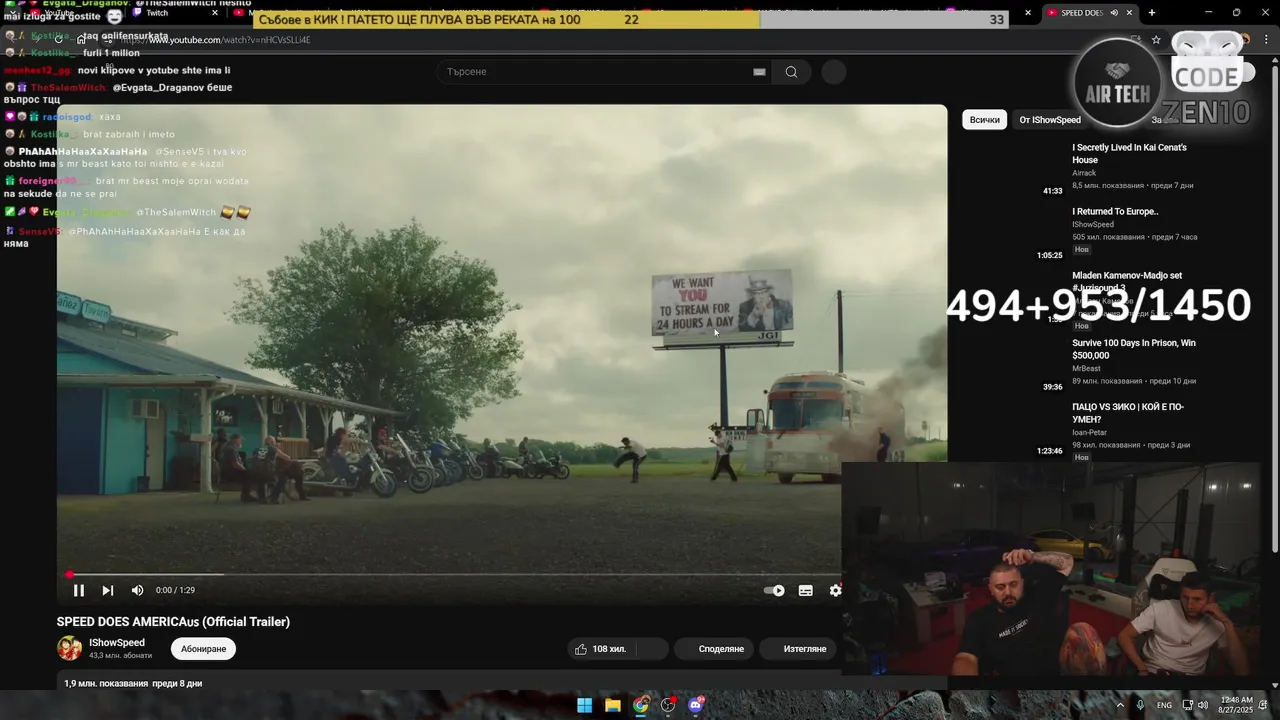Open Chrome from the taskbar
This screenshot has width=1280, height=720.
click(641, 705)
